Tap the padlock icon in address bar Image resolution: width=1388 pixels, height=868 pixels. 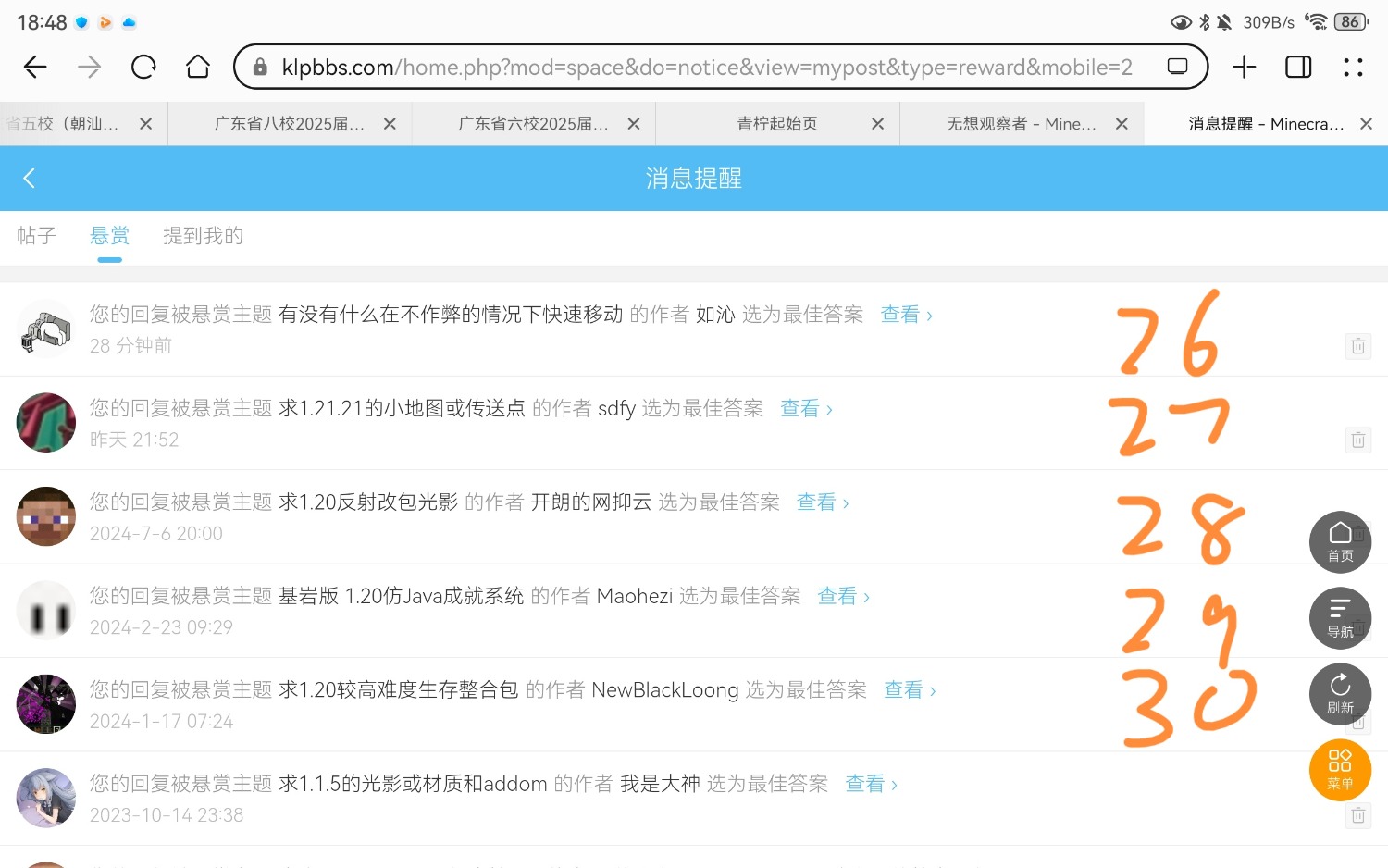coord(260,67)
